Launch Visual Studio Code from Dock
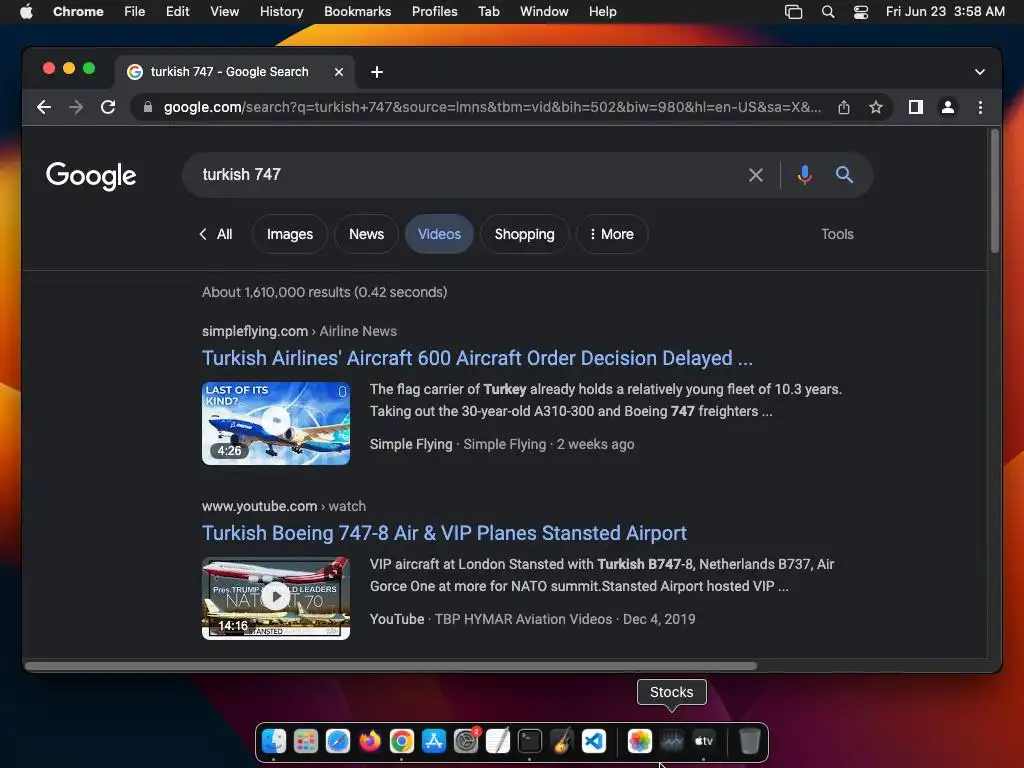The image size is (1024, 768). tap(594, 741)
